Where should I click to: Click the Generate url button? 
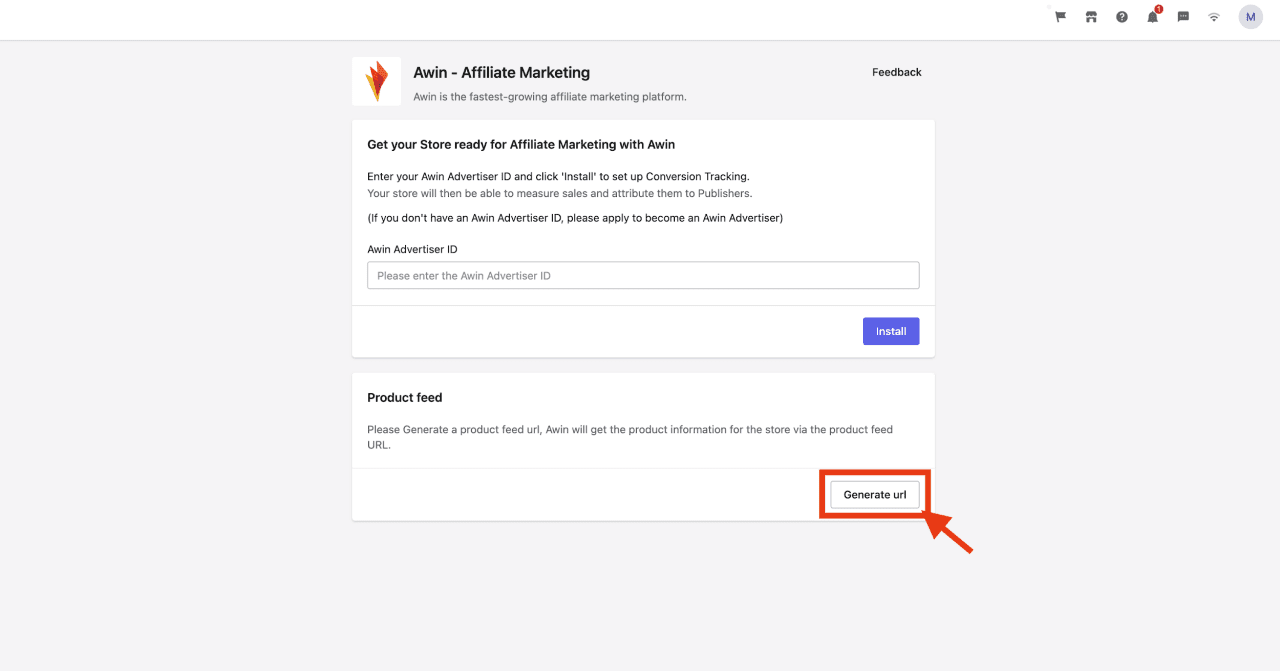(875, 495)
